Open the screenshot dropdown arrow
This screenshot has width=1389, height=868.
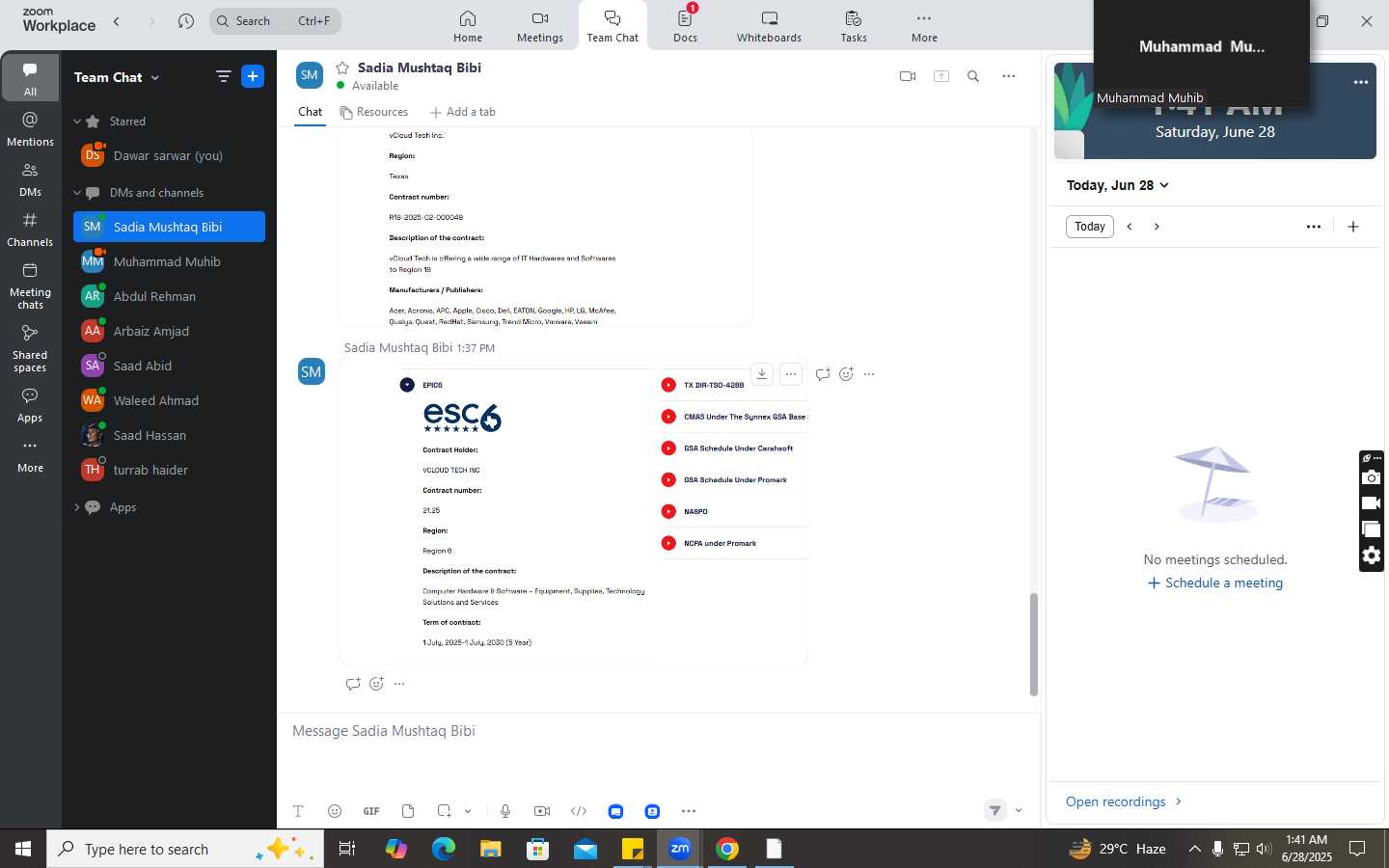click(468, 811)
